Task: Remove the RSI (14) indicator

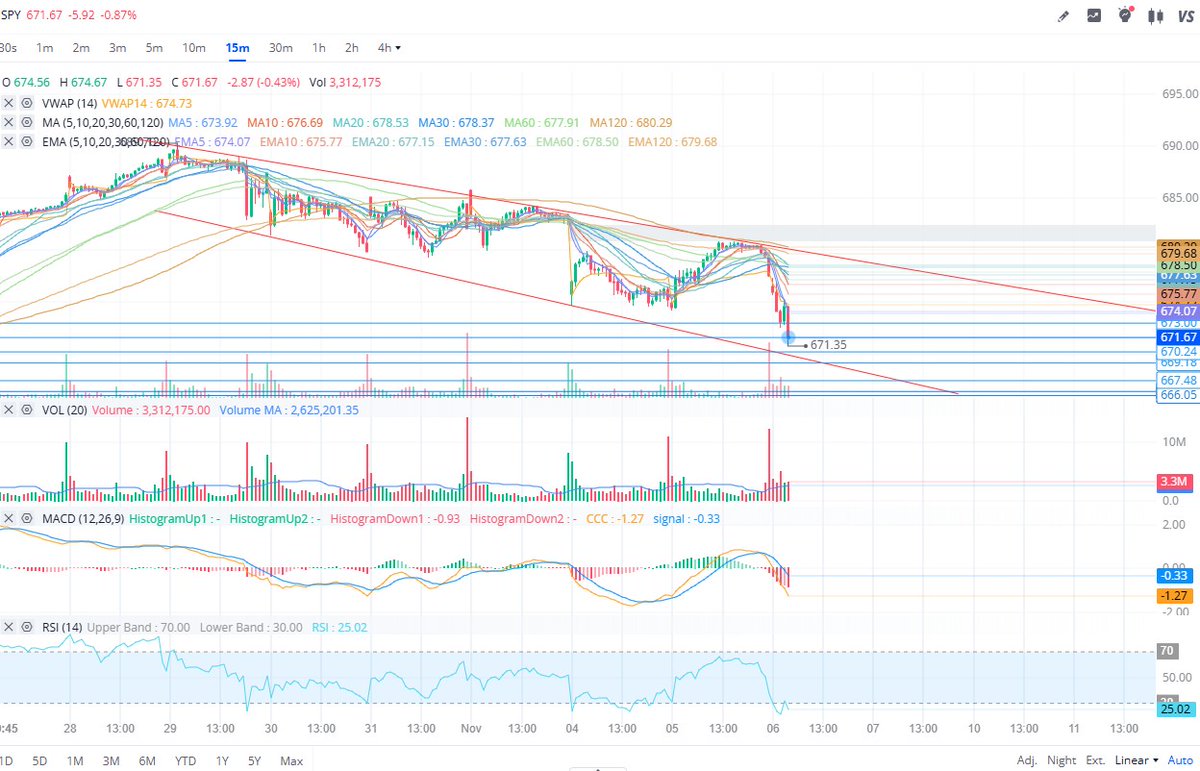Action: coord(10,627)
